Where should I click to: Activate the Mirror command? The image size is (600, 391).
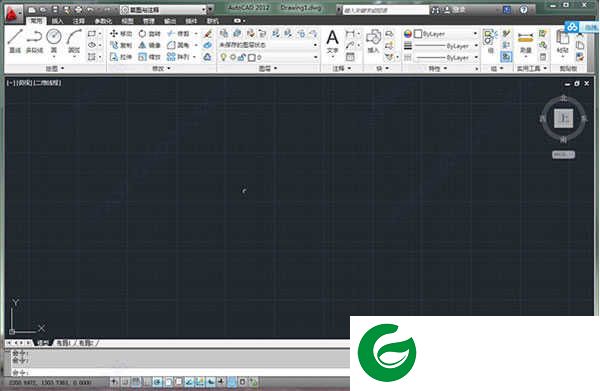pos(149,45)
